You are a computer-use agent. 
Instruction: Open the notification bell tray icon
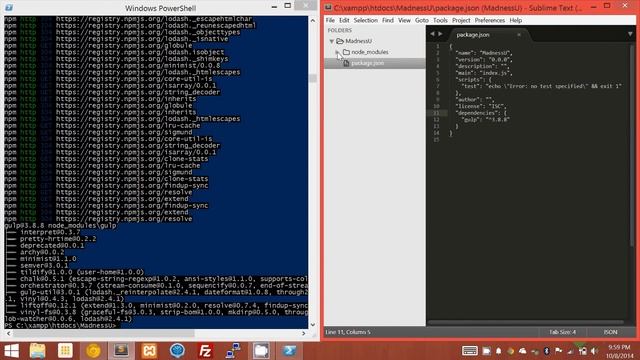(x=498, y=351)
